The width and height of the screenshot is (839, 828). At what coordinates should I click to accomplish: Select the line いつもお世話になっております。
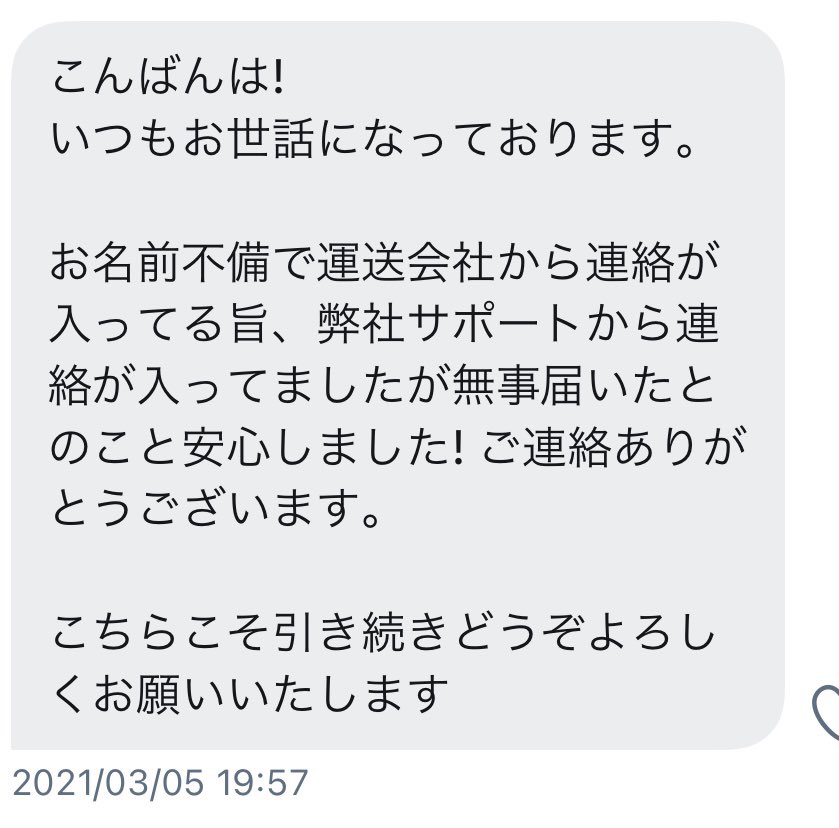click(372, 140)
